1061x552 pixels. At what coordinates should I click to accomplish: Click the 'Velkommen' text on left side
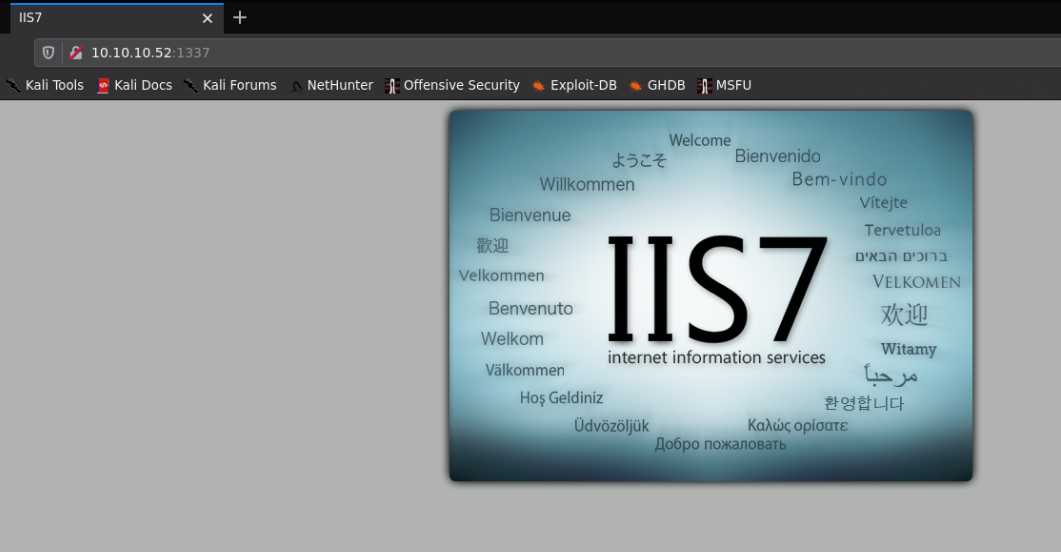(501, 275)
